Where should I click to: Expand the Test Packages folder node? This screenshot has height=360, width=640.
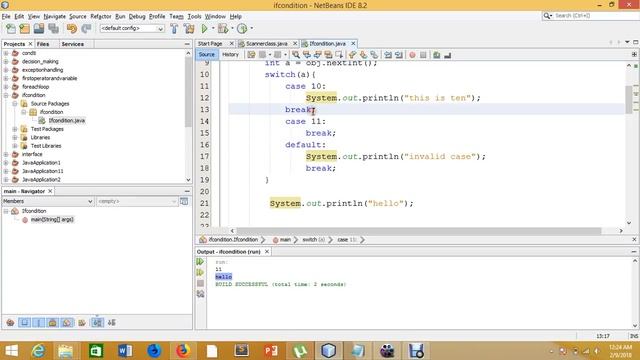pyautogui.click(x=15, y=129)
